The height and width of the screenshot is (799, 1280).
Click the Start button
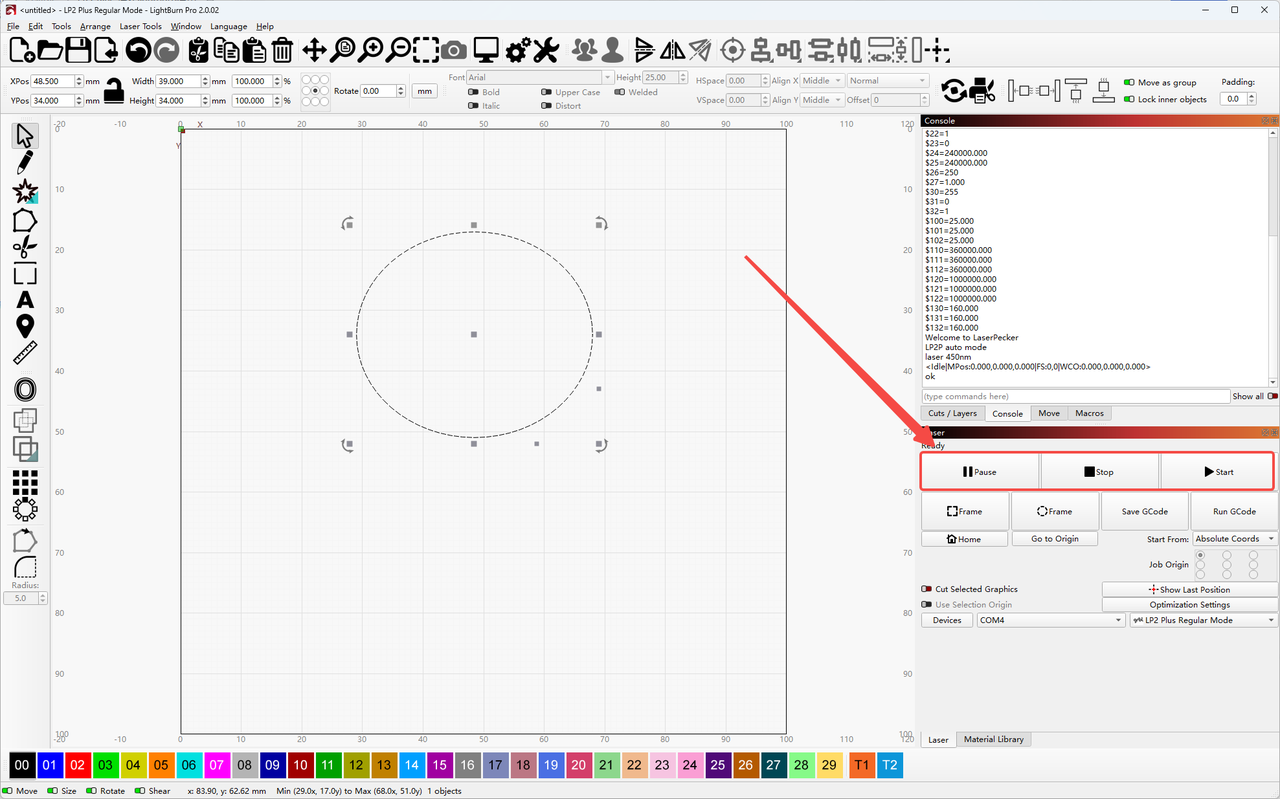coord(1218,472)
